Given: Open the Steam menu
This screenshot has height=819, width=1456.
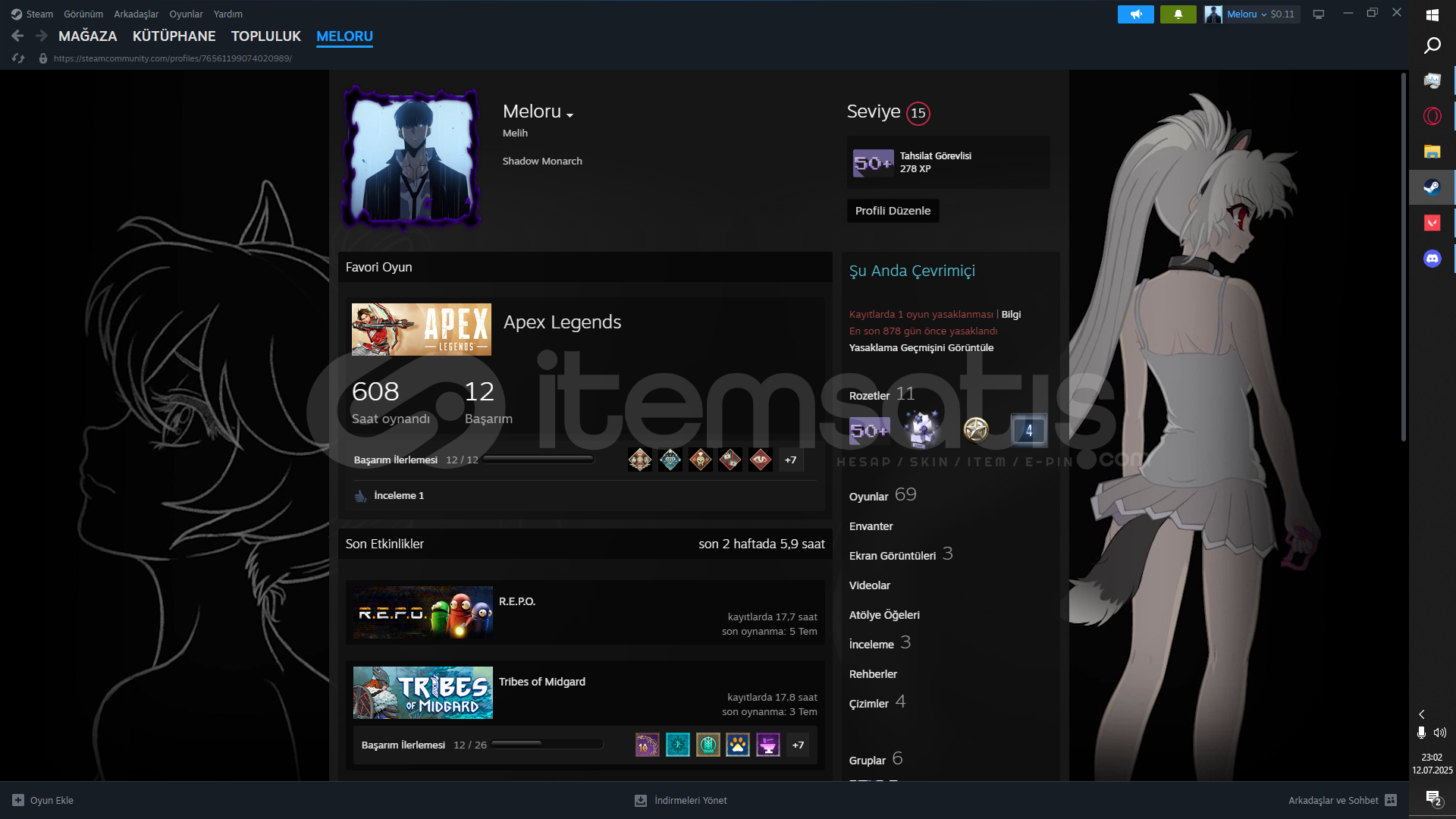Looking at the screenshot, I should coord(39,14).
